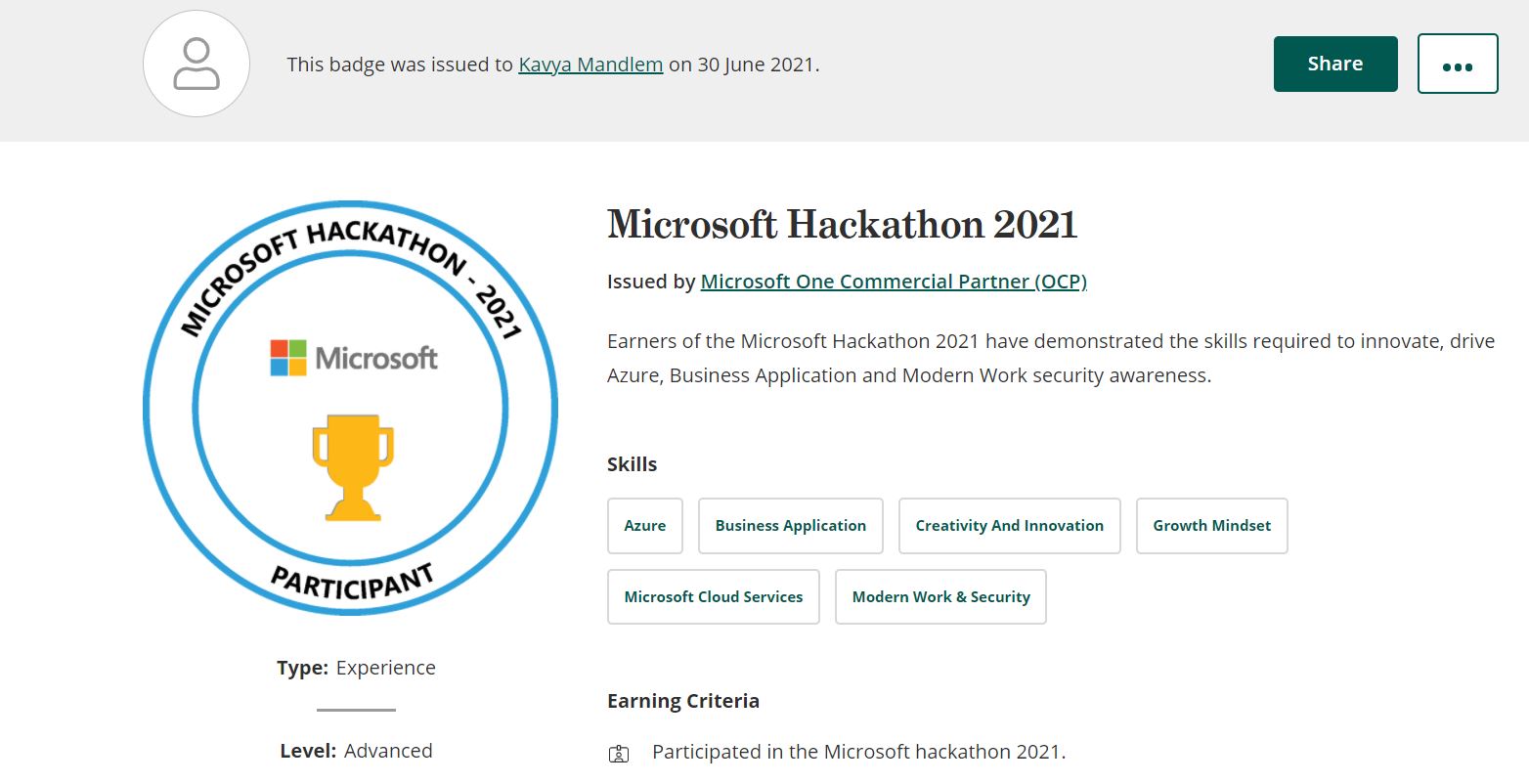Click the gold trophy icon on badge
Screen dimensions: 1529x784
click(352, 467)
